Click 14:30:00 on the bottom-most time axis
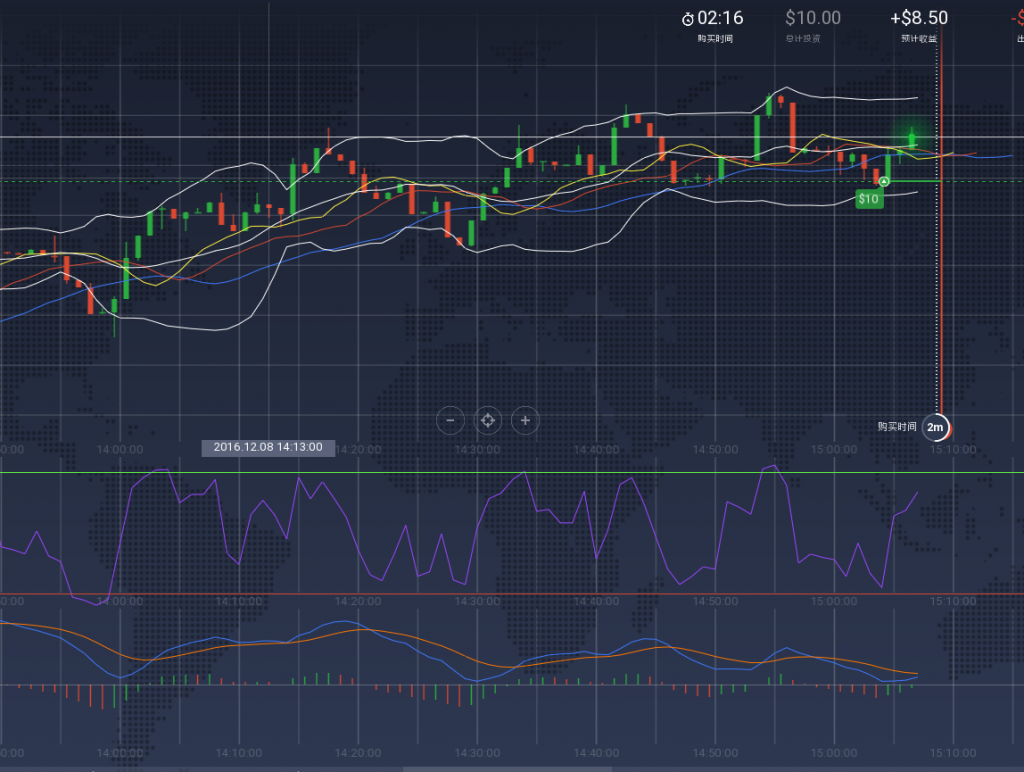The image size is (1024, 772). 477,753
